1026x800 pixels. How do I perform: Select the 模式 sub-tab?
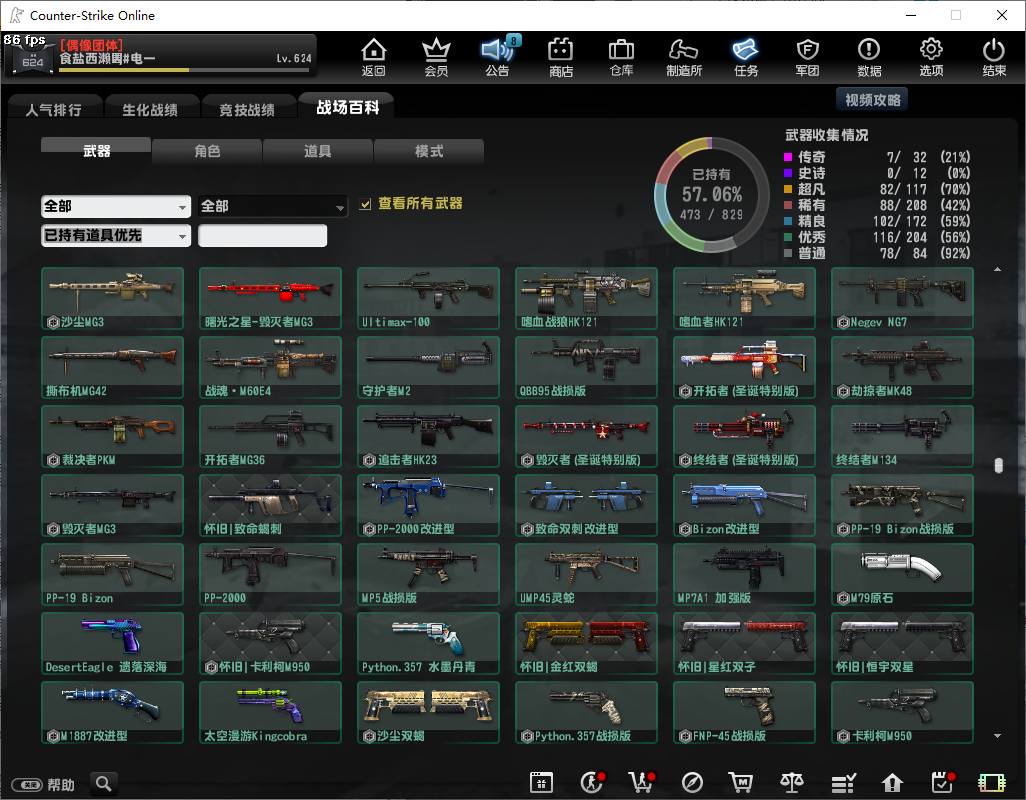(429, 151)
